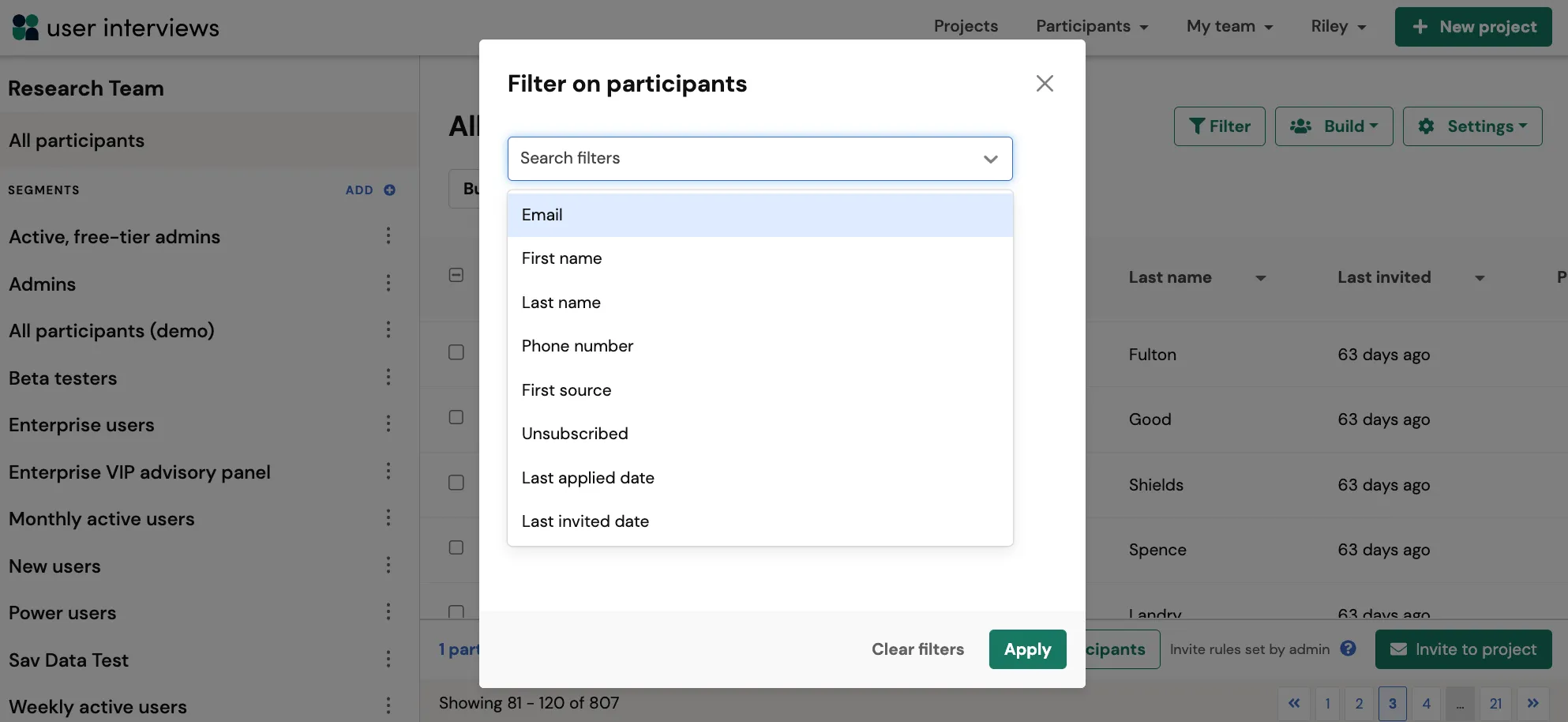
Task: Open the Admins segment
Action: (x=43, y=284)
